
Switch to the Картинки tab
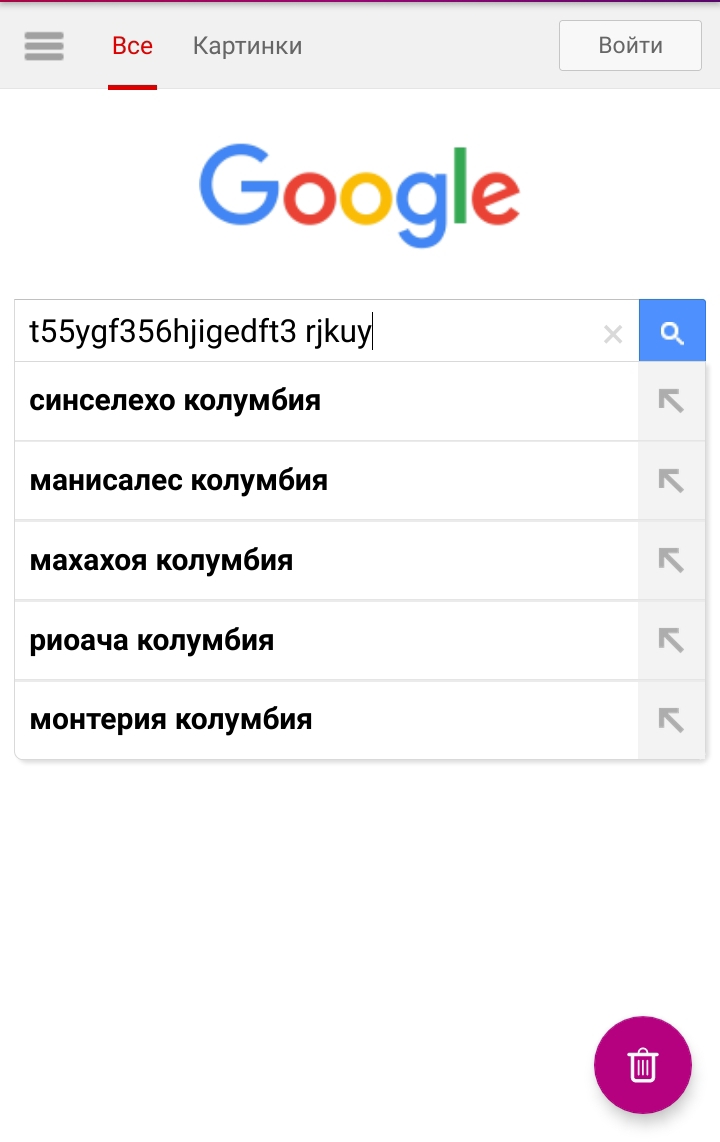pos(248,46)
